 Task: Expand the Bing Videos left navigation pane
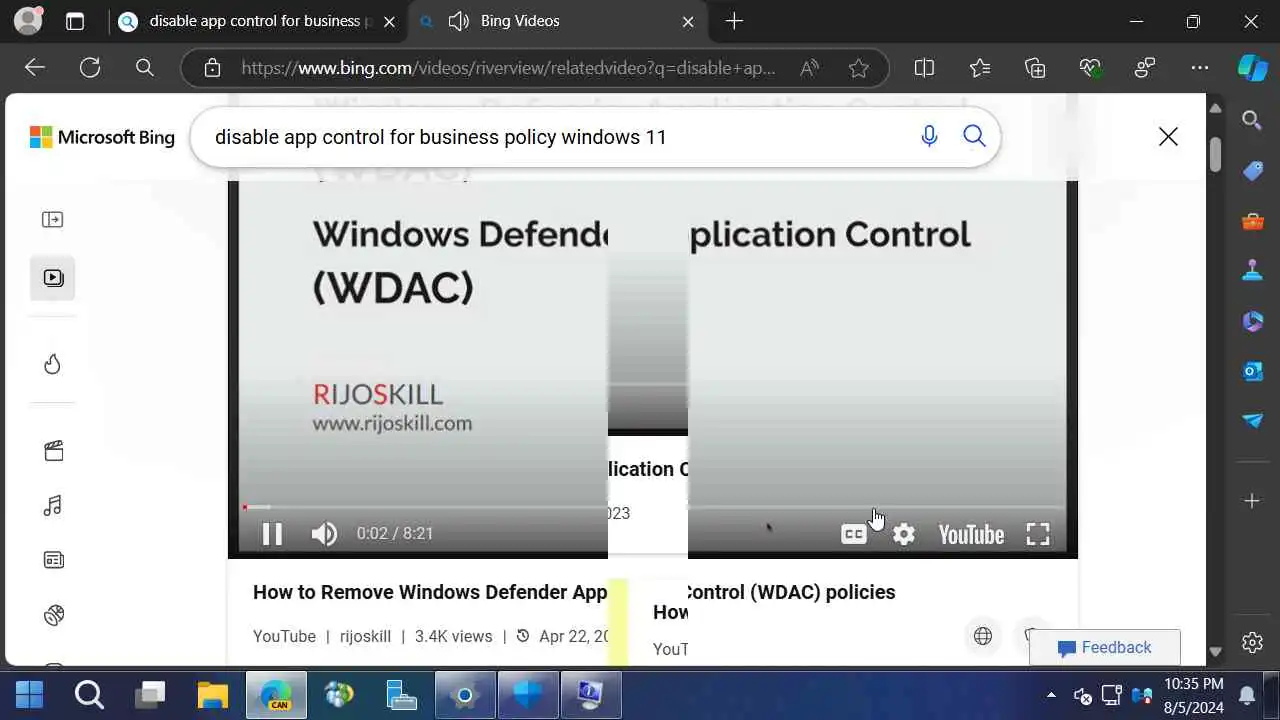point(53,220)
